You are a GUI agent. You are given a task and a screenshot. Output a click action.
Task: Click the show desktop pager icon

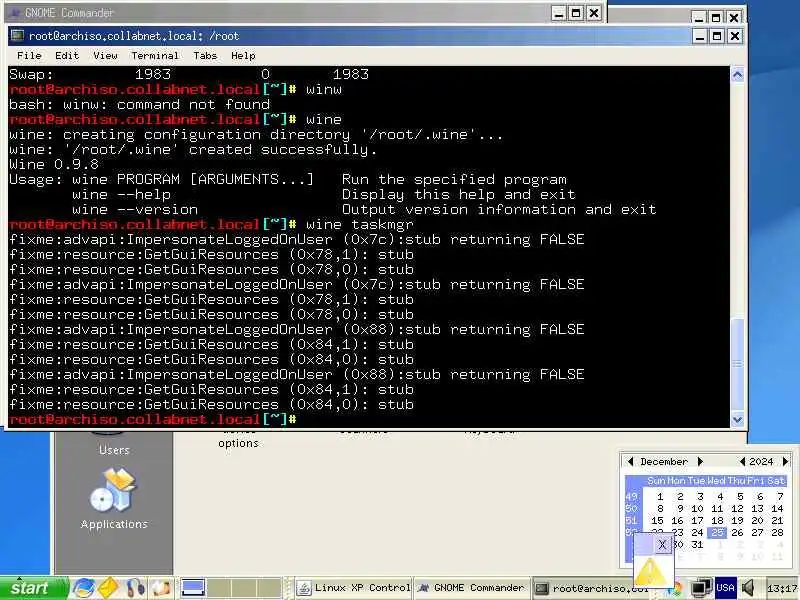(x=193, y=588)
